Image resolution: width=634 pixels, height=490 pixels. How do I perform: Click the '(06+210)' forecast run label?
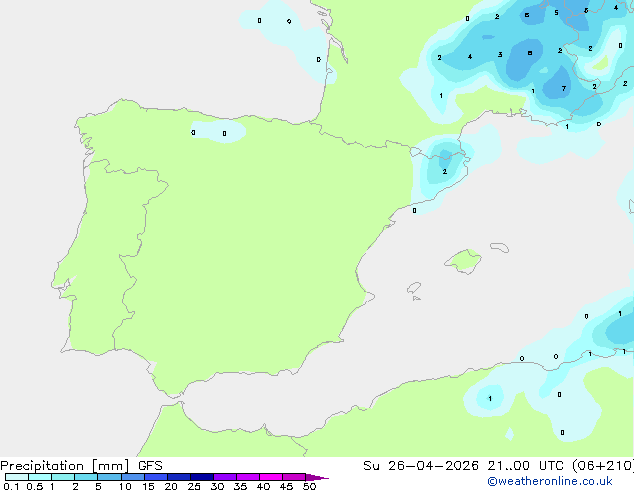(603, 466)
